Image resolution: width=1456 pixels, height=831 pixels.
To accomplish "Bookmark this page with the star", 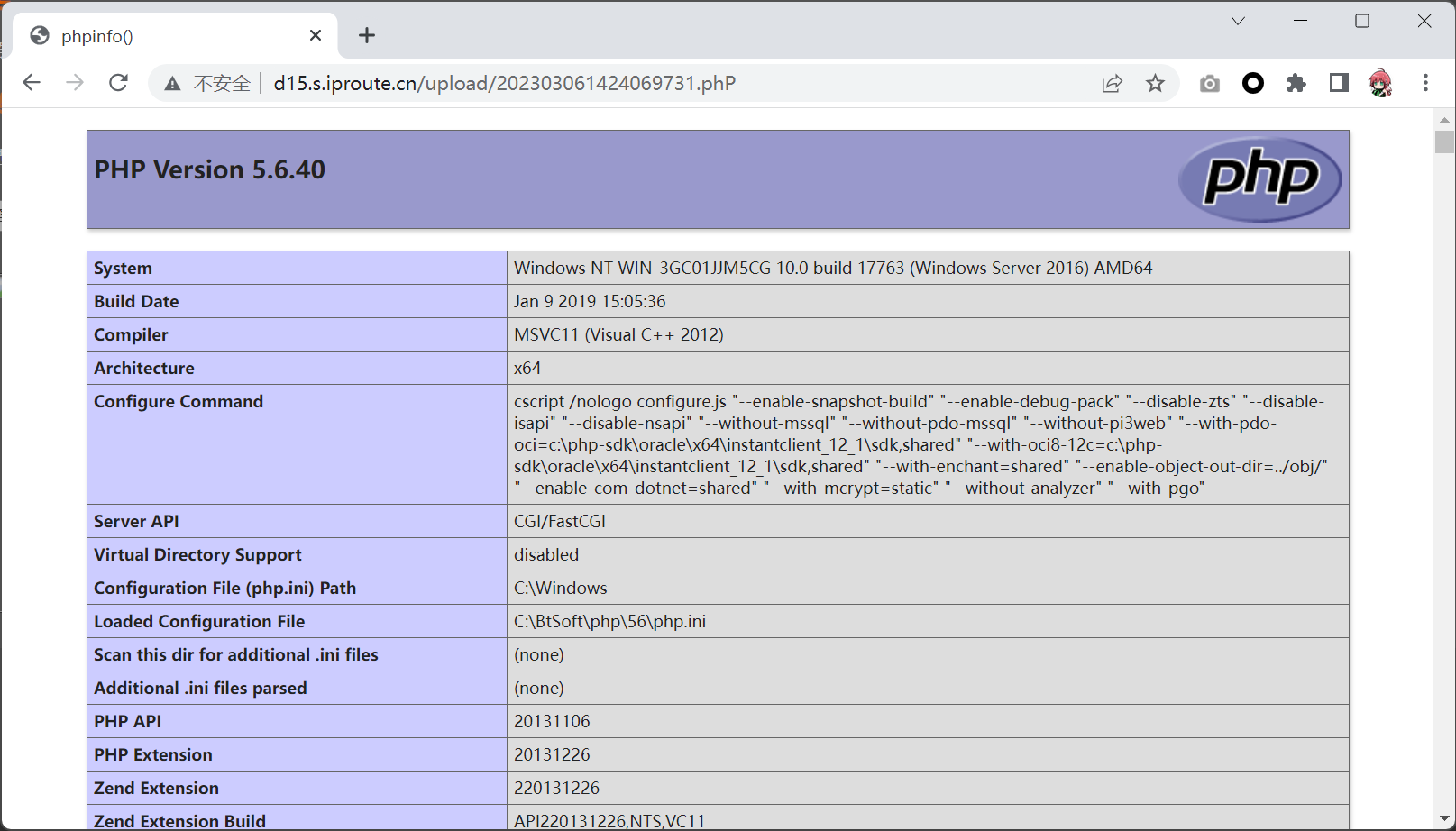I will pos(1155,84).
